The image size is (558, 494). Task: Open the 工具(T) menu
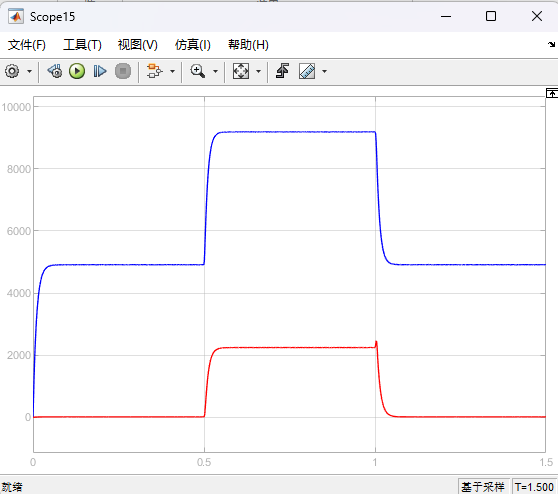(x=82, y=45)
